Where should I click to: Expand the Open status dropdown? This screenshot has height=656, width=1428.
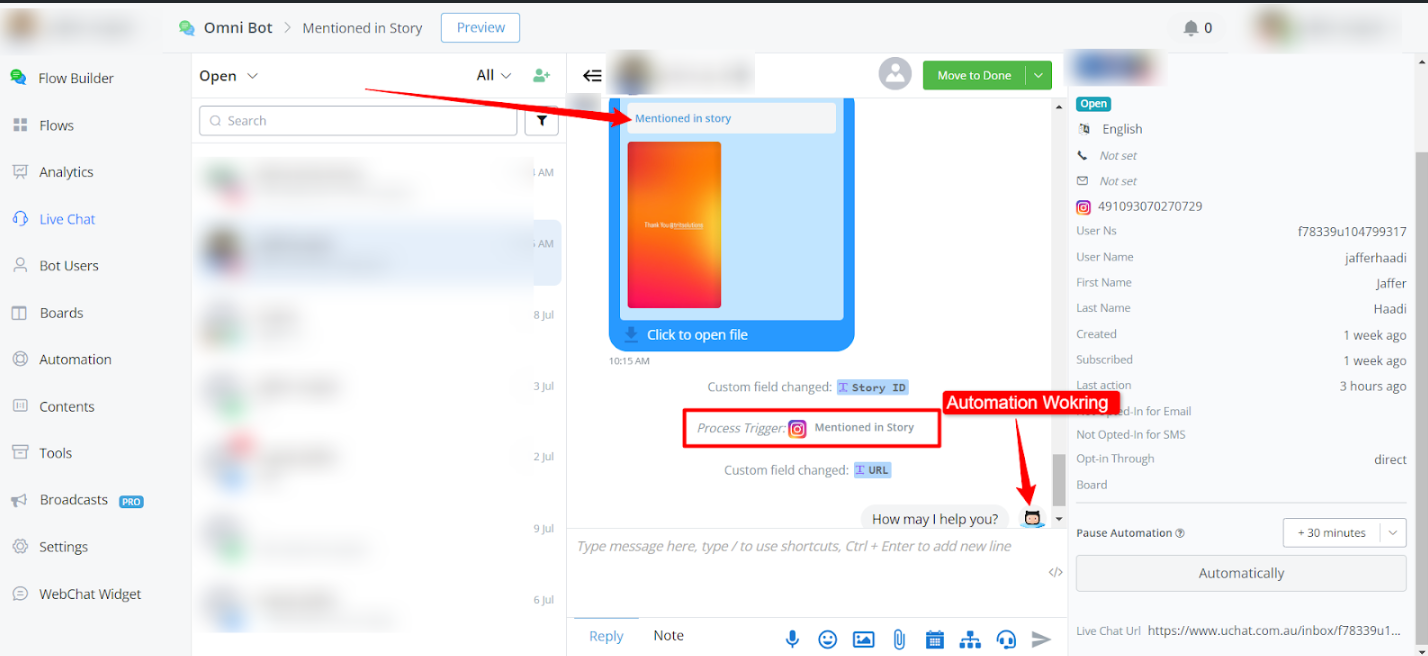tap(229, 76)
